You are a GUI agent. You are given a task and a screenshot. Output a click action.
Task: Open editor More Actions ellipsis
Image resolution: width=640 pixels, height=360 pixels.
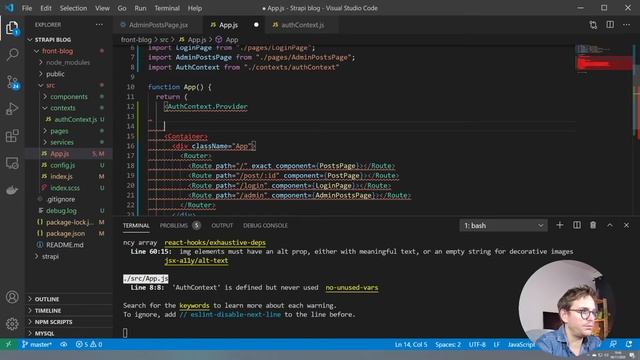point(627,25)
